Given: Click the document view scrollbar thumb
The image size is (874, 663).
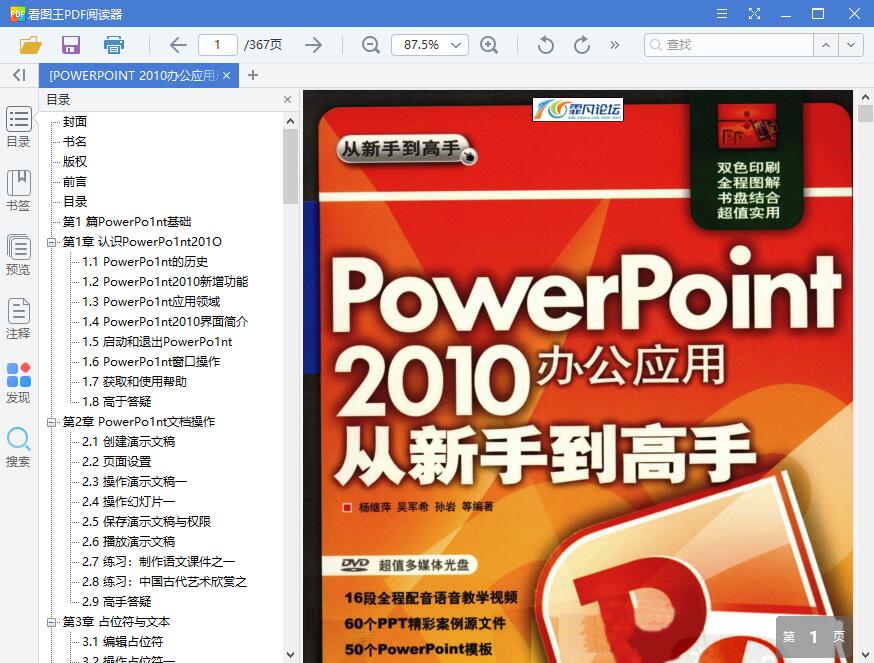Looking at the screenshot, I should [865, 114].
